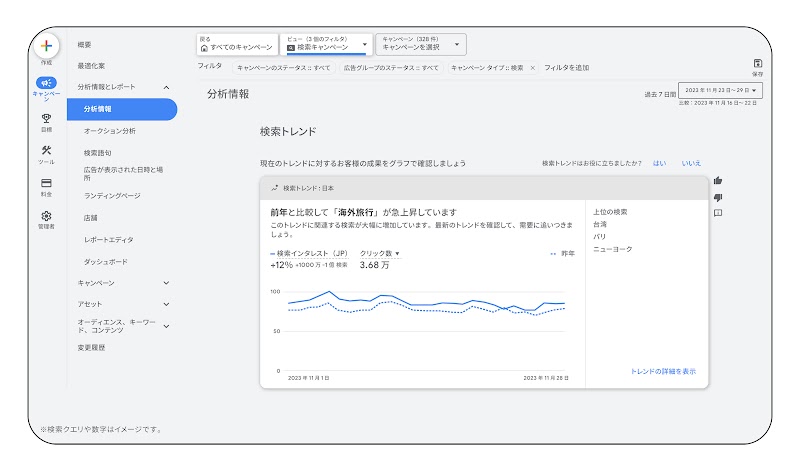This screenshot has height=471, width=800.
Task: Click the top search term ニューヨーク
Action: pos(613,249)
